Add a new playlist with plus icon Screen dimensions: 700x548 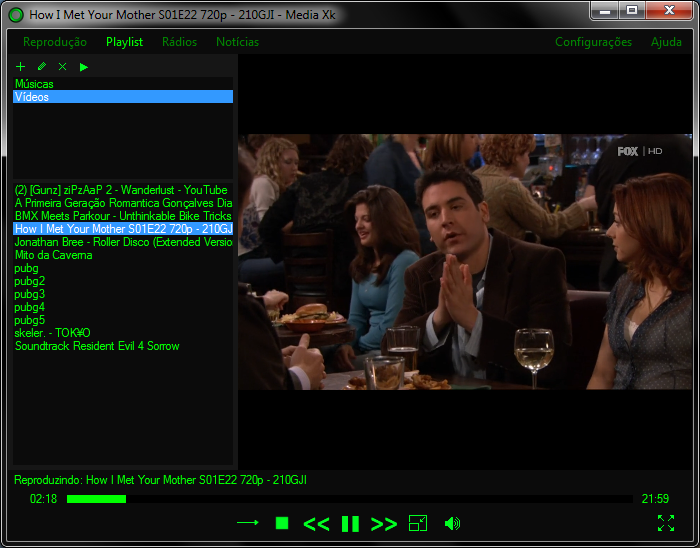(21, 66)
